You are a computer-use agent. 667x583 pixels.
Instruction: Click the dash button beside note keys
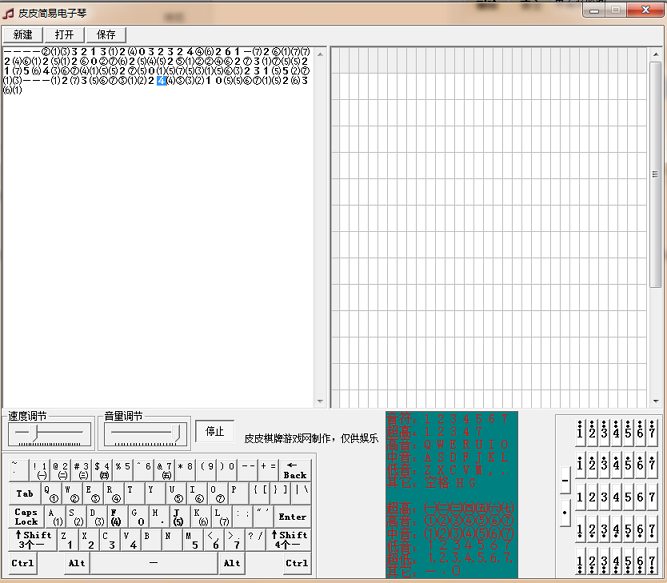tap(565, 481)
